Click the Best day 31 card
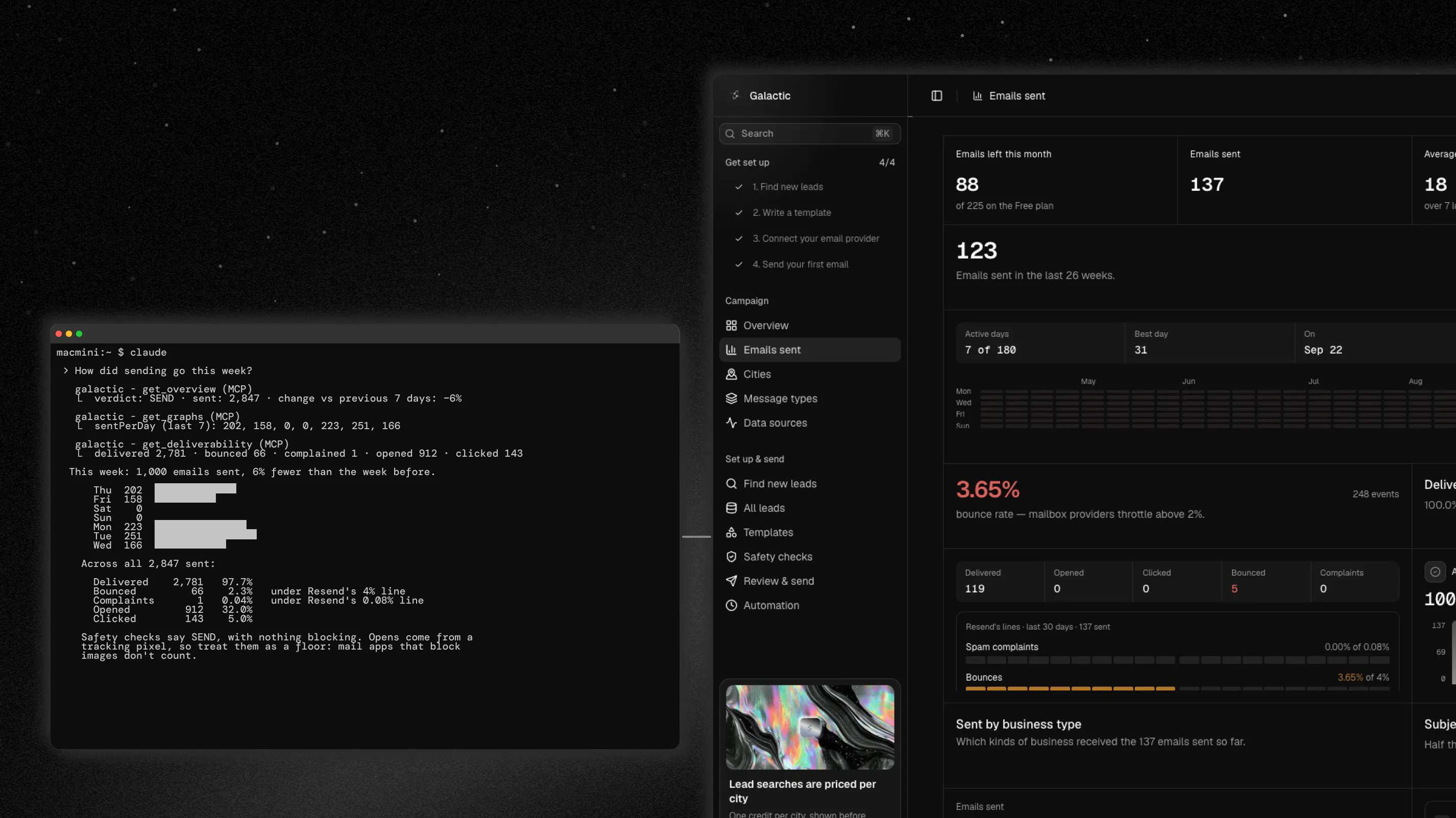The image size is (1456, 818). coord(1209,342)
